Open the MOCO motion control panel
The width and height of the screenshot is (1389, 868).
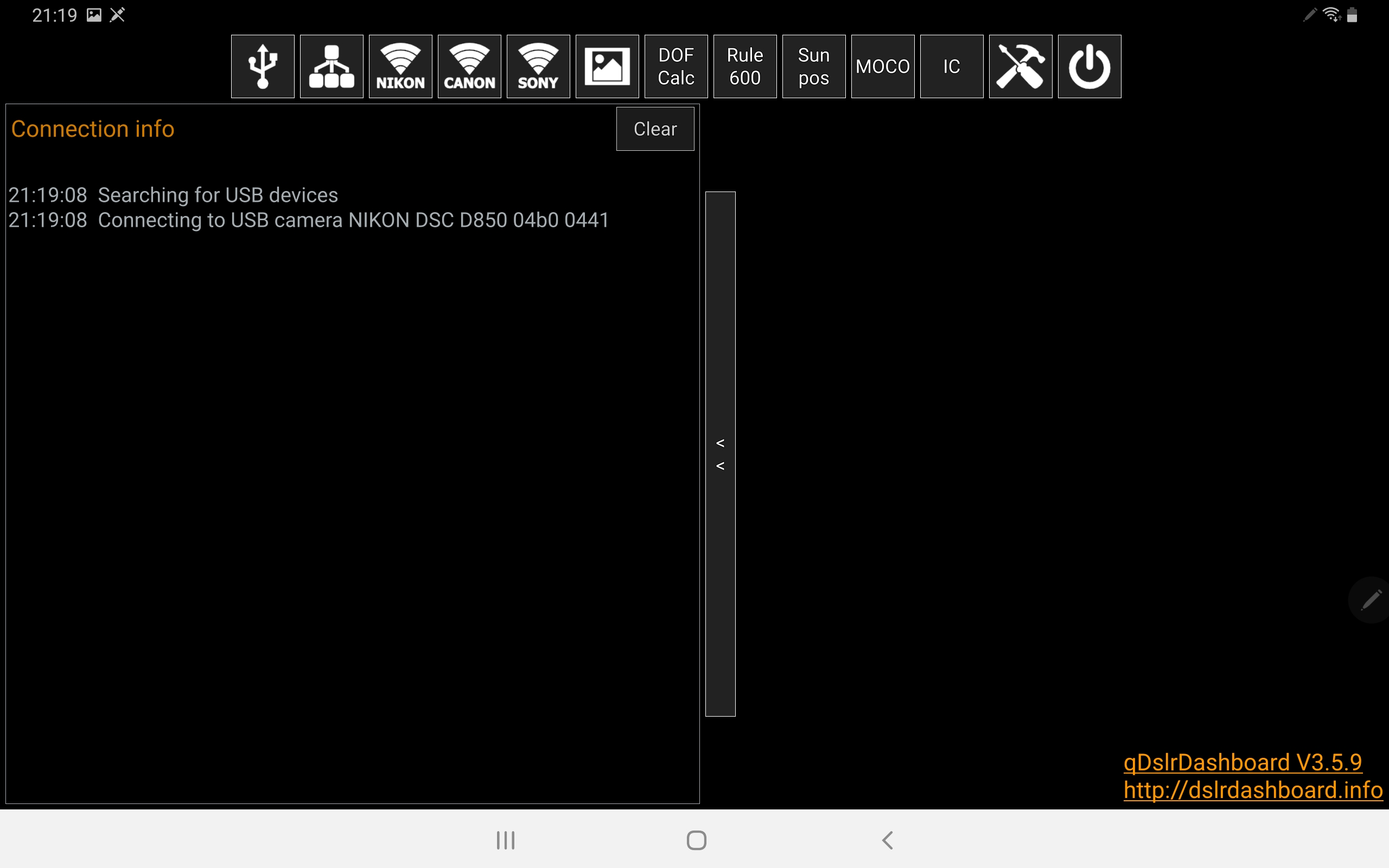(x=882, y=66)
